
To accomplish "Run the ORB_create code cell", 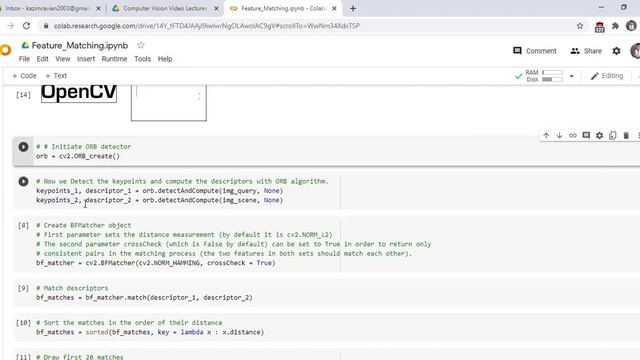I will 23,147.
